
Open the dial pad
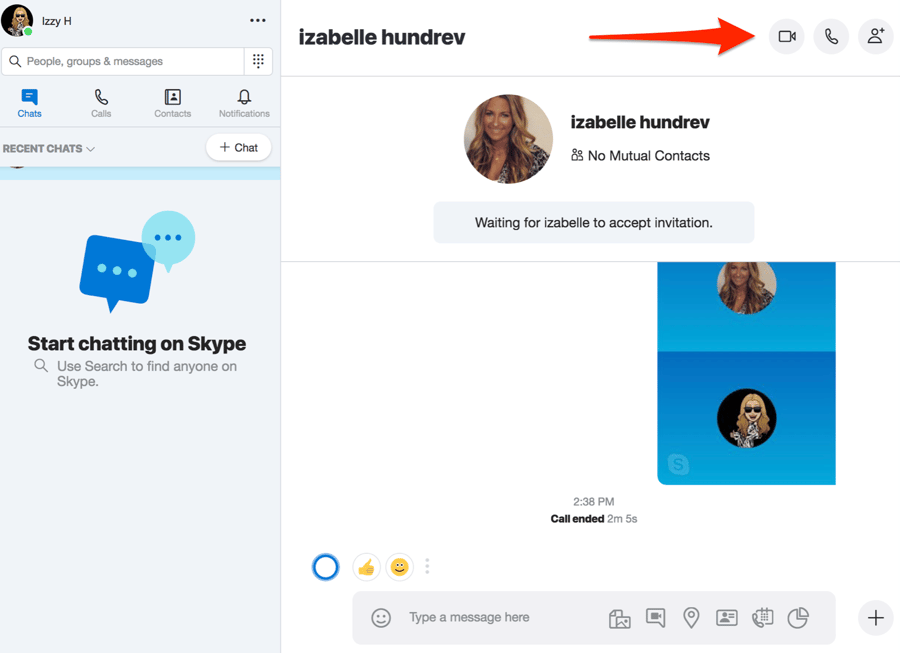pos(258,61)
